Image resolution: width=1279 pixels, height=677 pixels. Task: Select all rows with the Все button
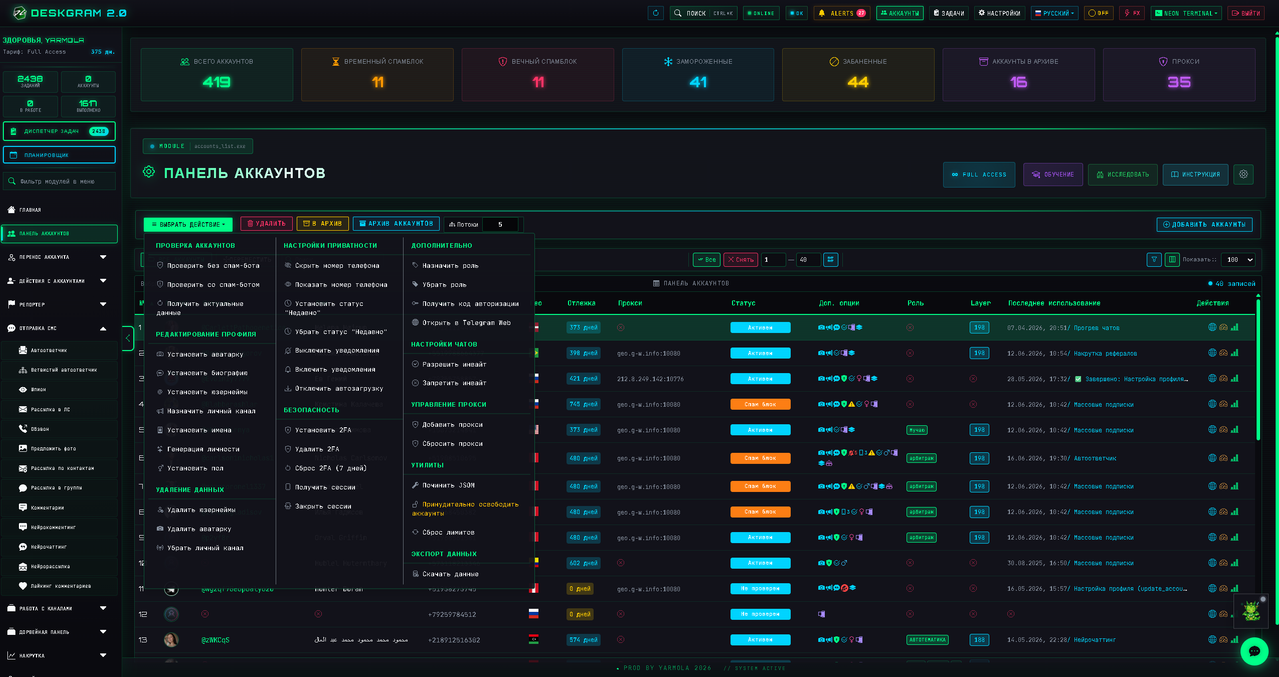tap(706, 260)
